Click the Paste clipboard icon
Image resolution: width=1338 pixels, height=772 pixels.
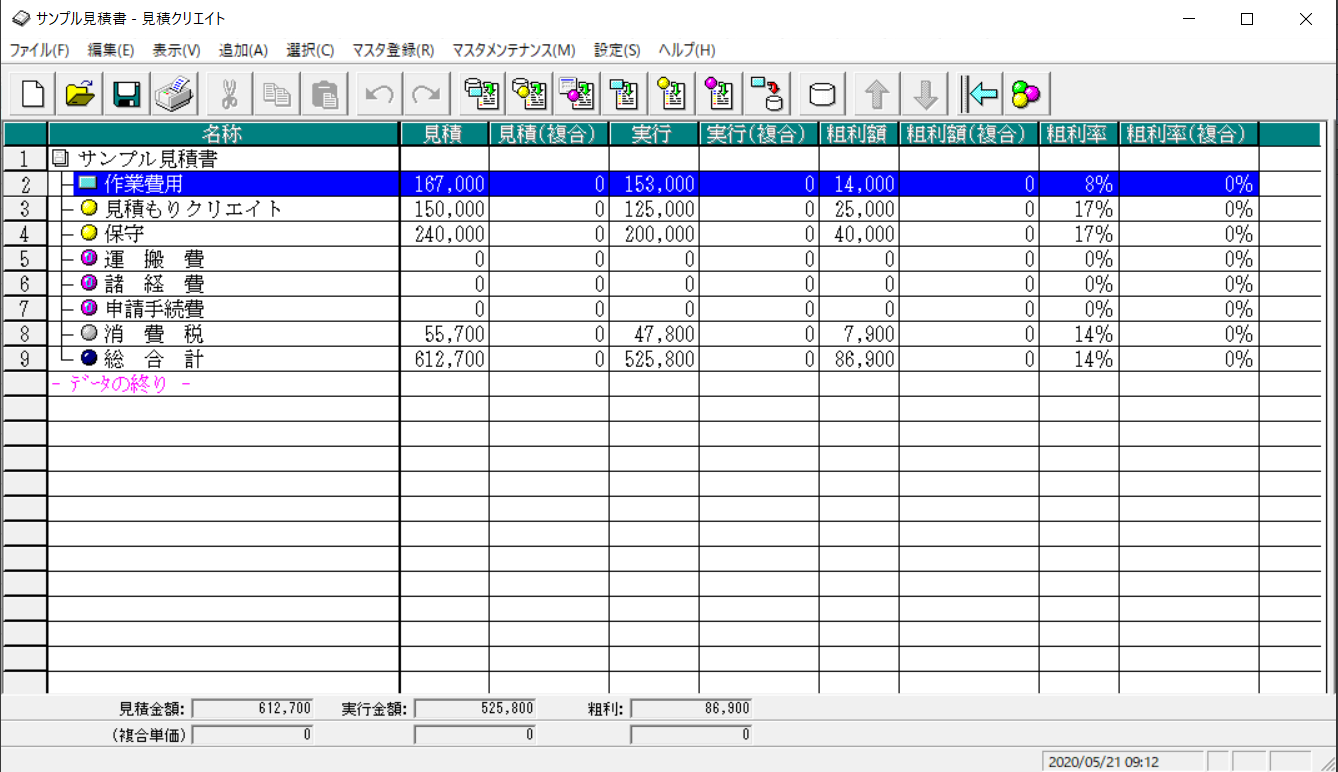tap(324, 95)
